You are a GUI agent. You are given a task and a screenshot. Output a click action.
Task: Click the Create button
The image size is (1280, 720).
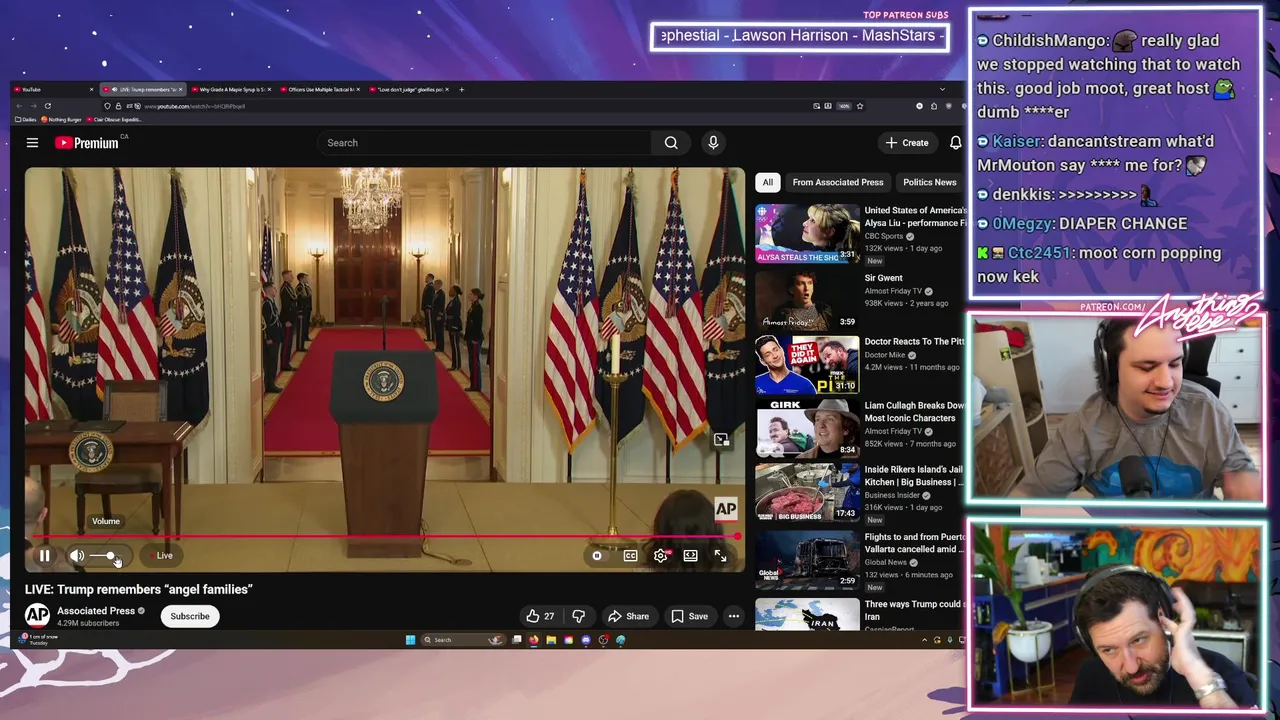tap(907, 143)
